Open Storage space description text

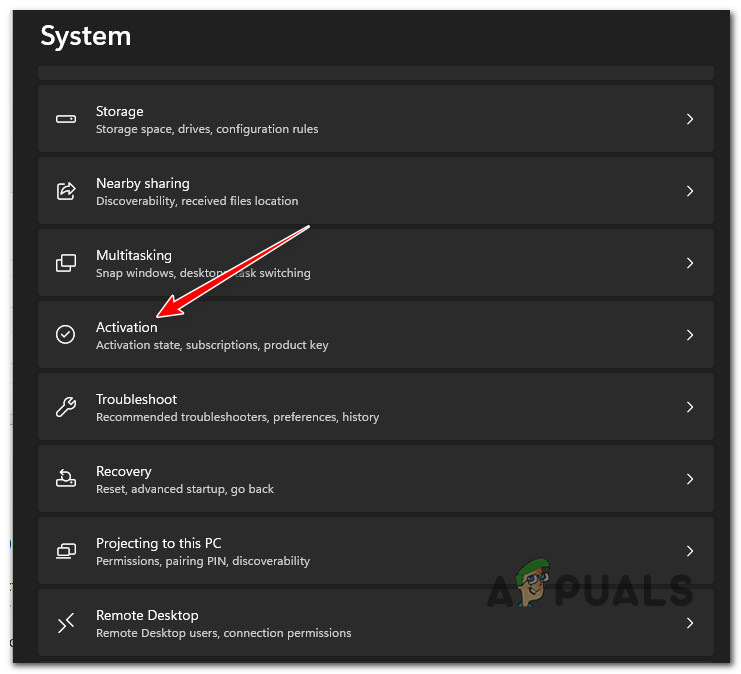207,129
